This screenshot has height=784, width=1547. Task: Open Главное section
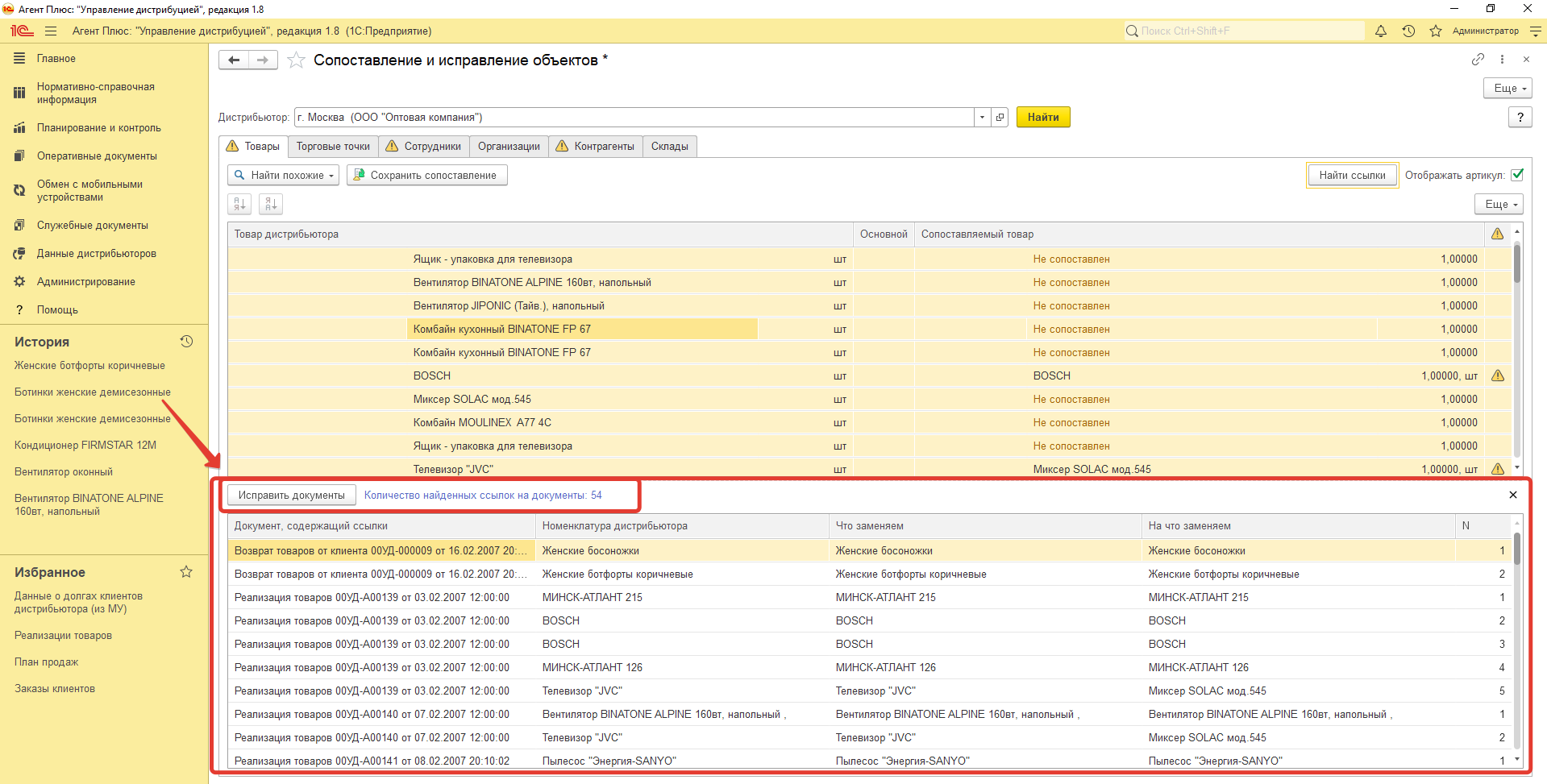tap(56, 59)
